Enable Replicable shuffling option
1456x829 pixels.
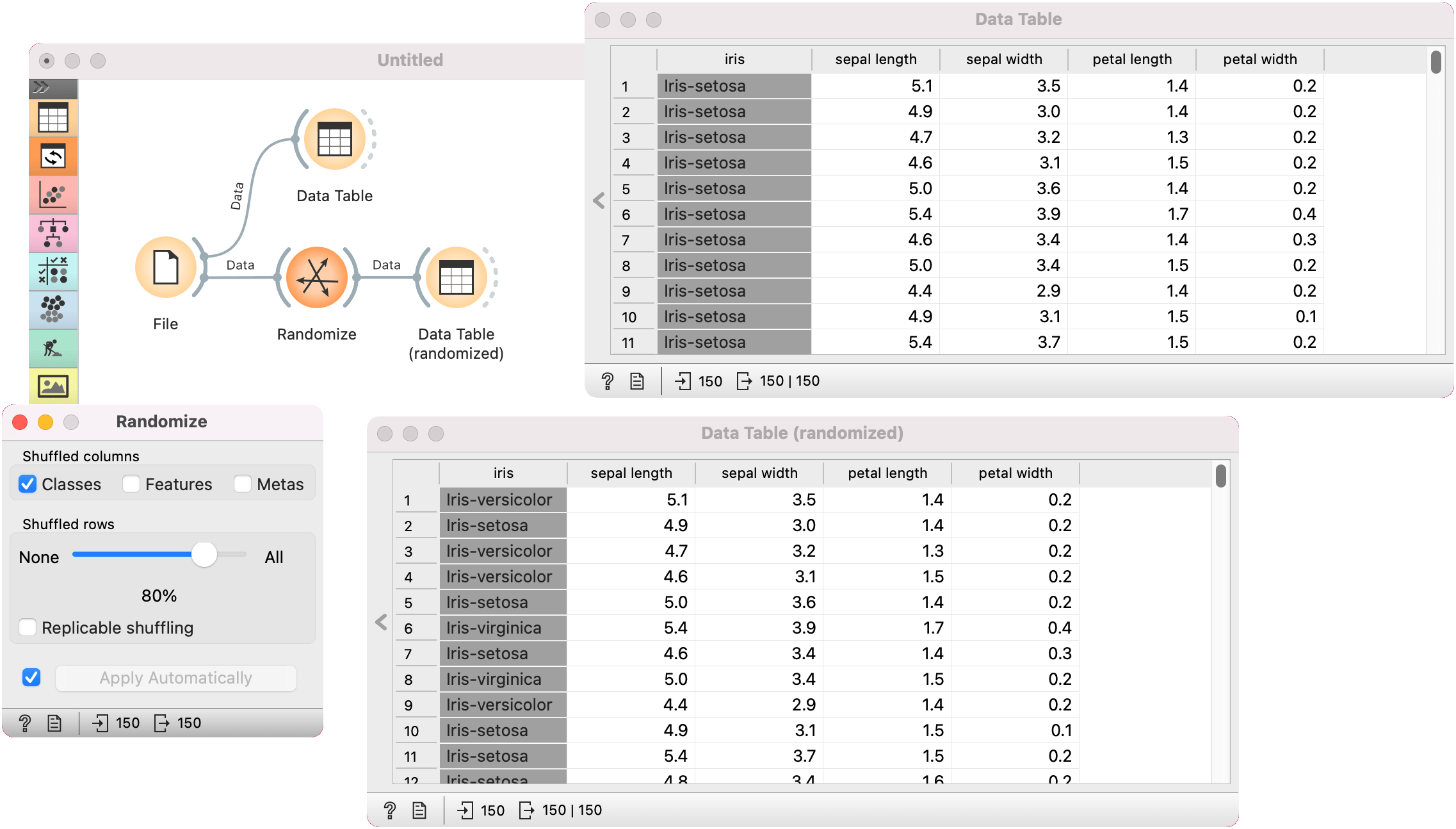(x=28, y=628)
